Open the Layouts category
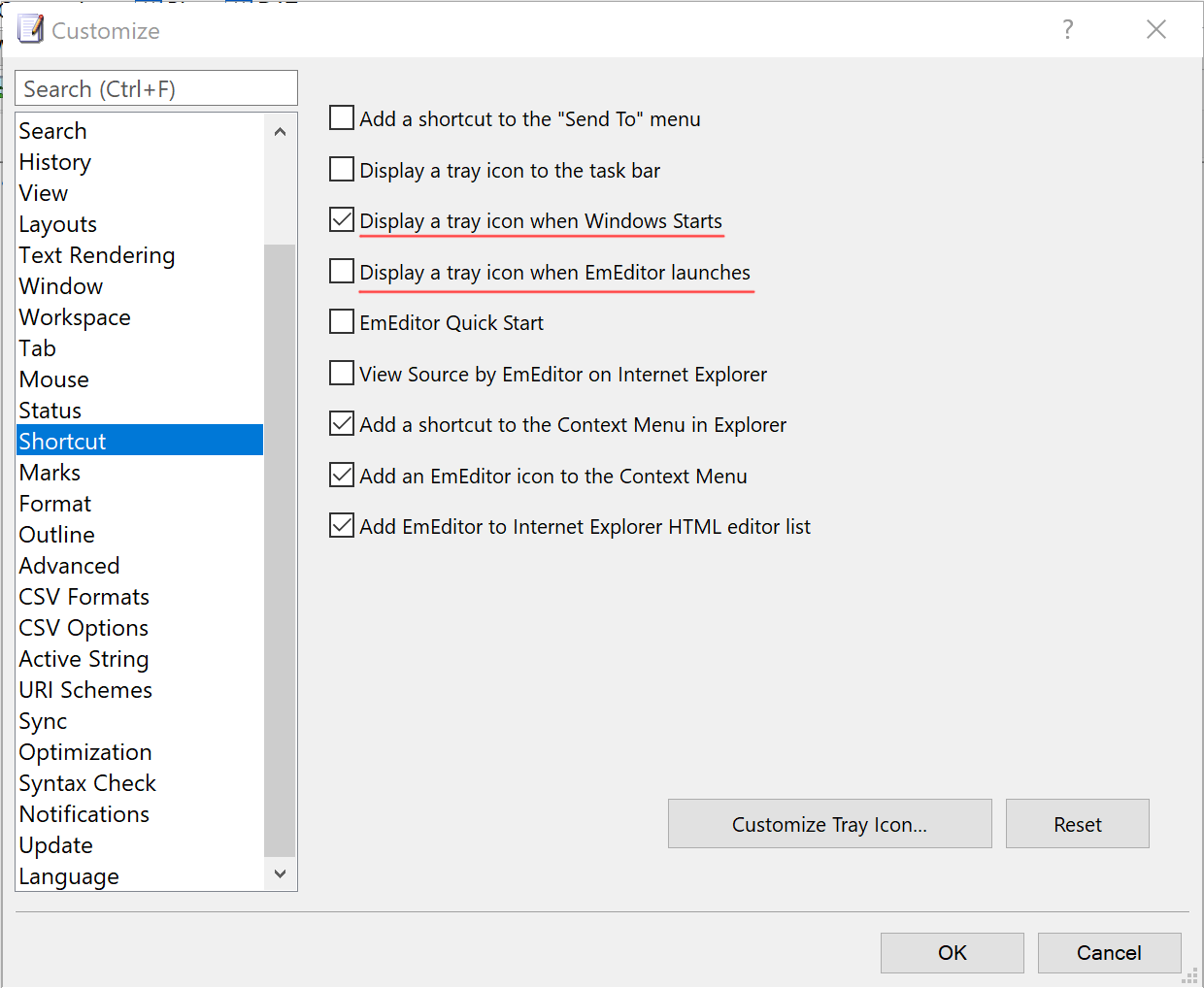Screen dimensions: 1204x988 [140, 224]
